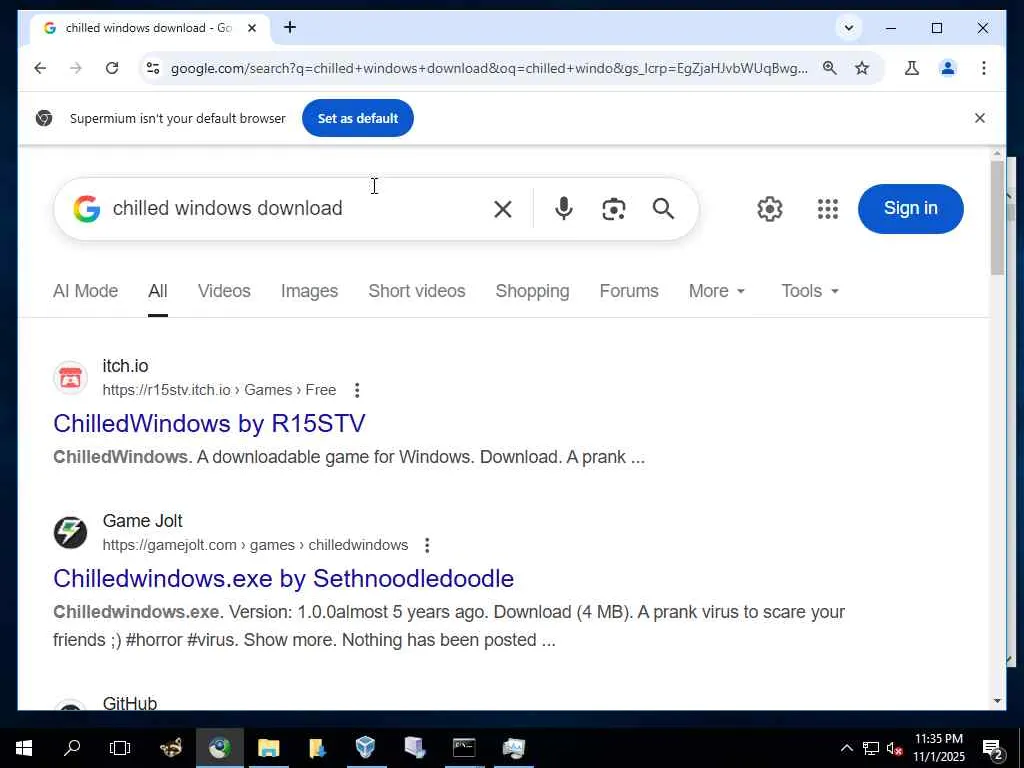Reload the current page
Image resolution: width=1024 pixels, height=768 pixels.
tap(112, 68)
